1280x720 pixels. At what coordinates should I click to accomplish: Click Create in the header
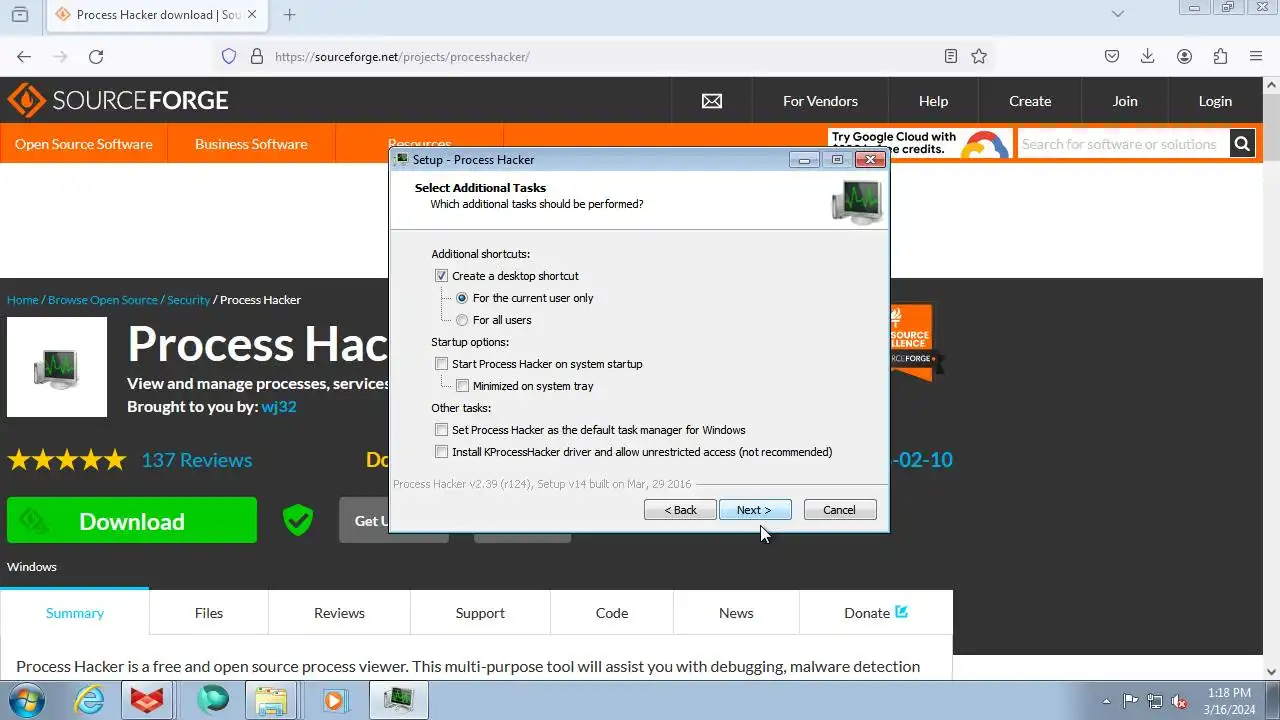click(x=1030, y=101)
